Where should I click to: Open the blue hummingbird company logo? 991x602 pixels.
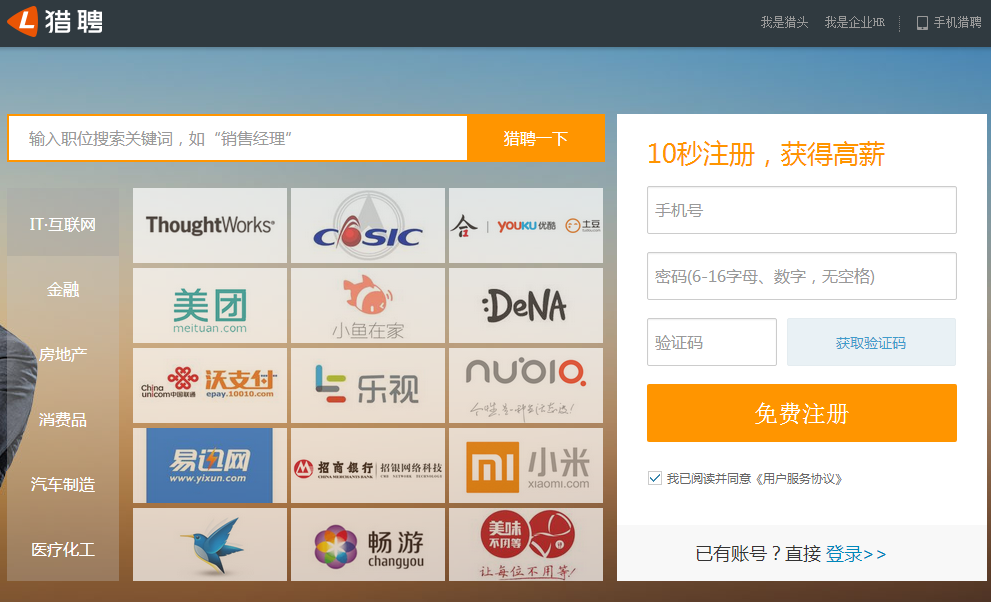210,545
